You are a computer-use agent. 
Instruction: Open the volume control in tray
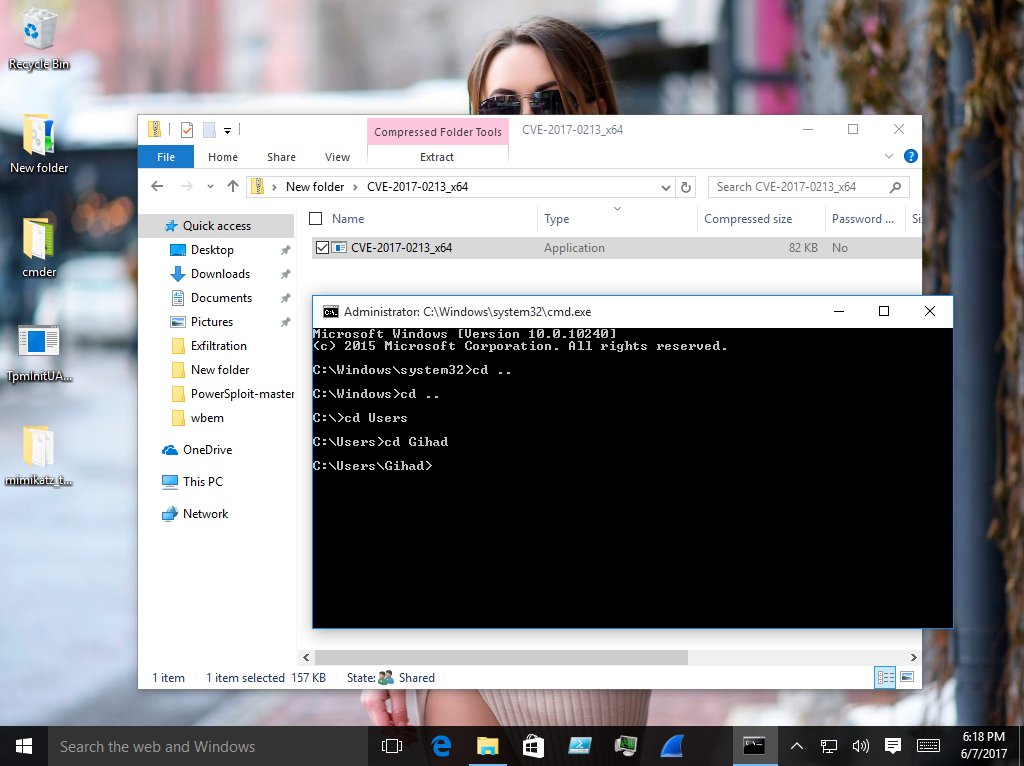(x=860, y=746)
